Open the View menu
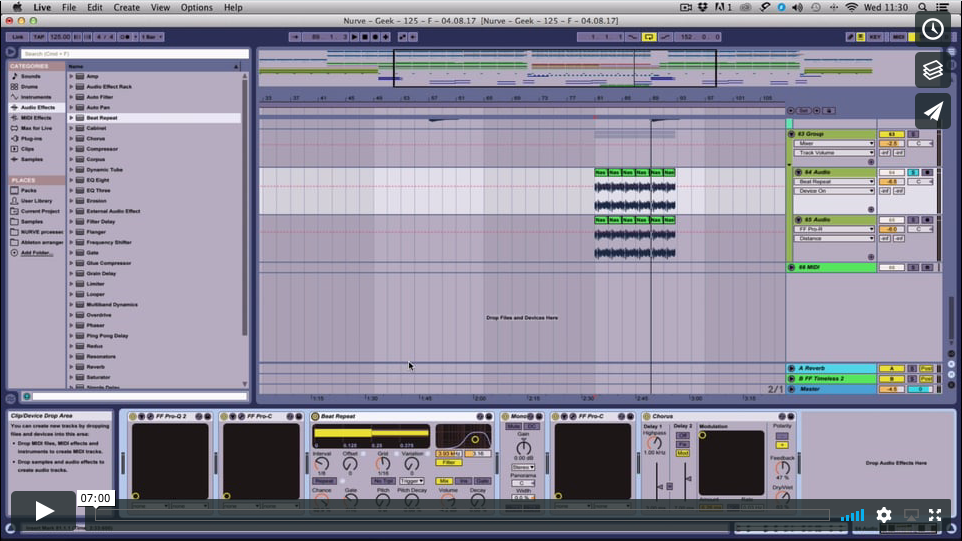962x541 pixels. 160,7
